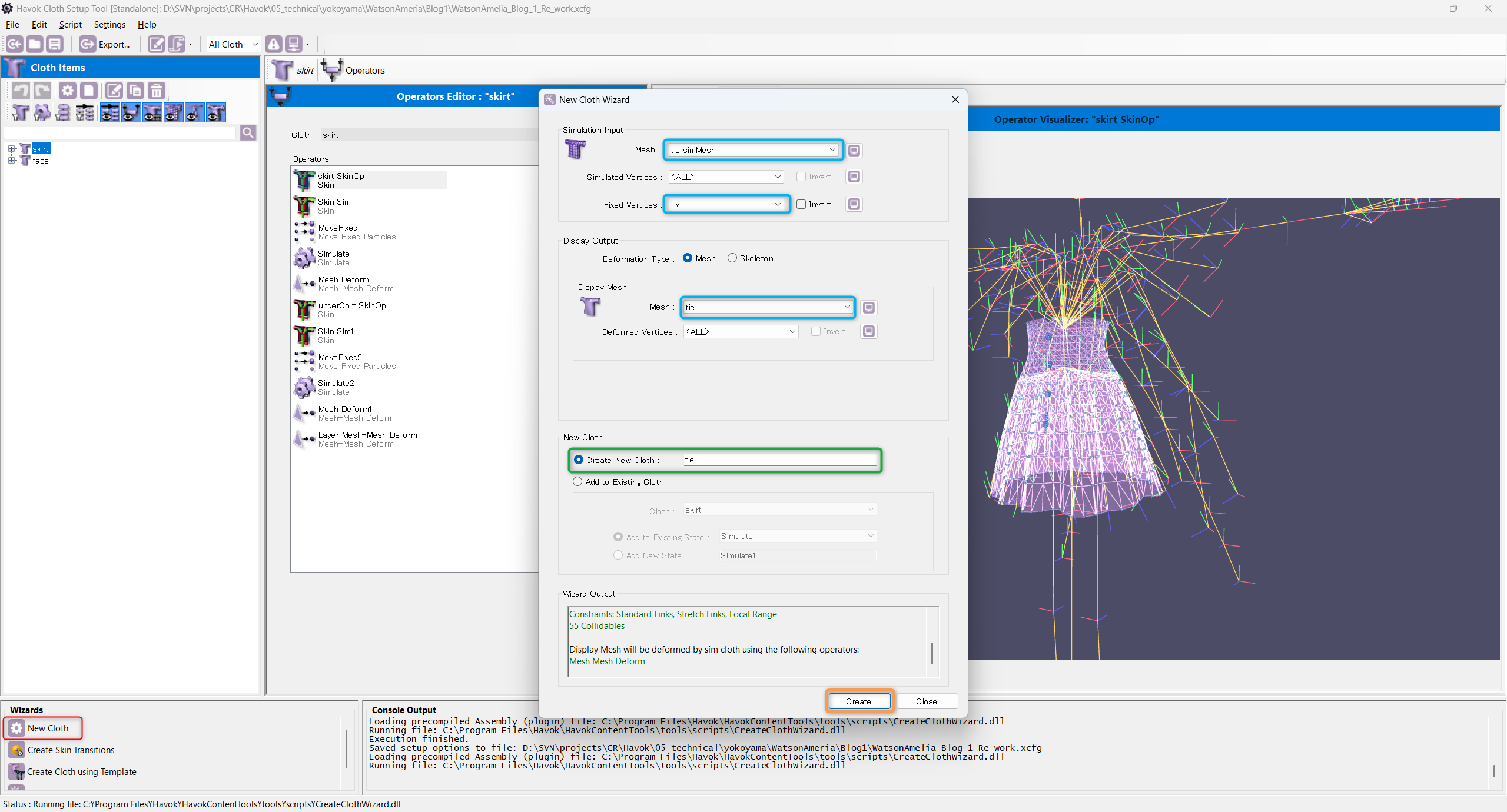
Task: Open the Simulation Input Mesh dropdown tie_simMesh
Action: [x=753, y=150]
